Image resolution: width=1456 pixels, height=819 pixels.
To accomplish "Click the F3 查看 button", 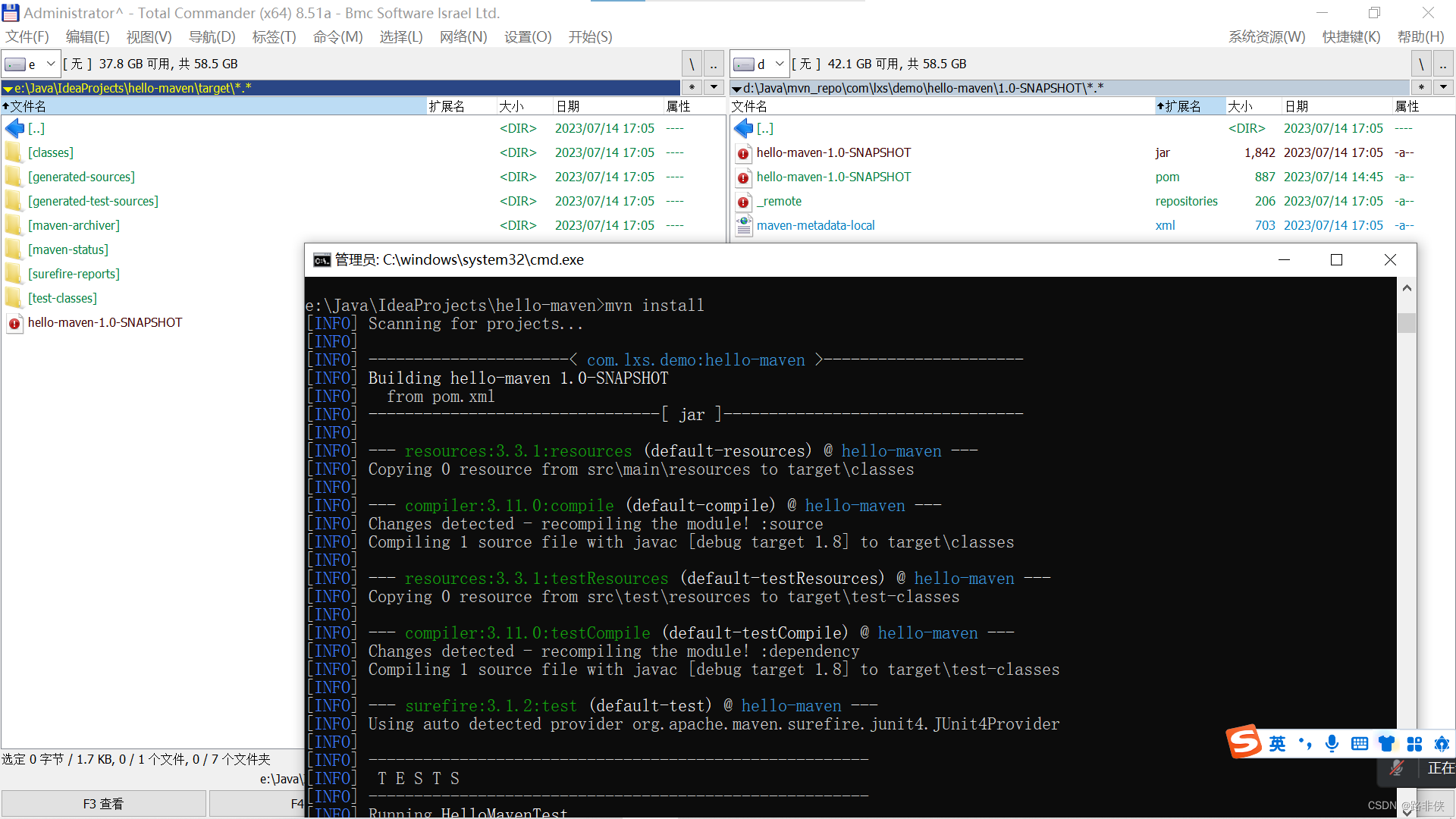I will 103,804.
